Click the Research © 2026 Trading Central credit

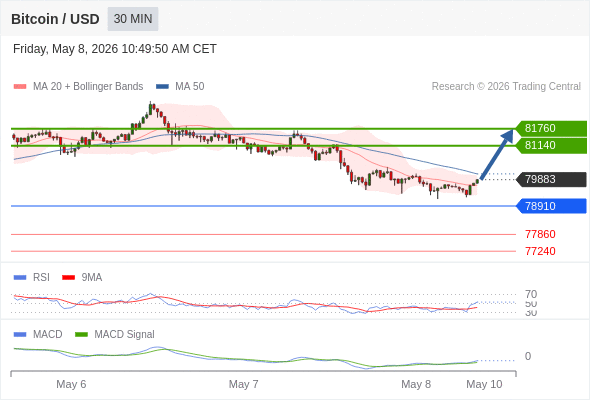pyautogui.click(x=506, y=87)
